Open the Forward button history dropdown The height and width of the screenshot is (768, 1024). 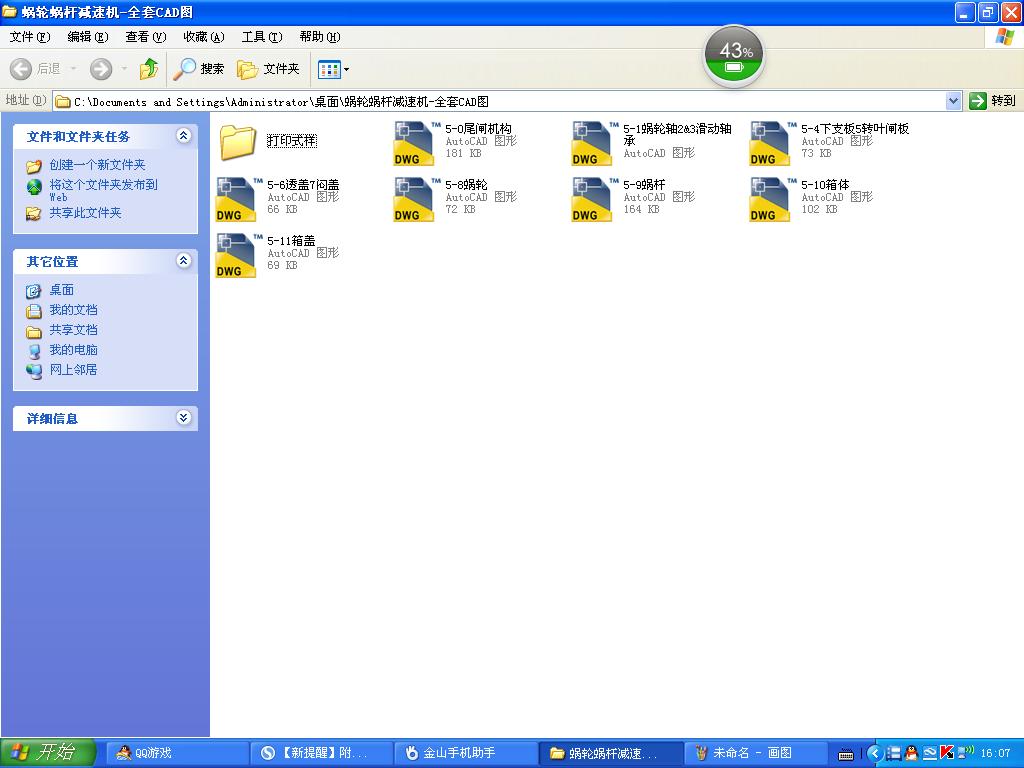coord(124,69)
